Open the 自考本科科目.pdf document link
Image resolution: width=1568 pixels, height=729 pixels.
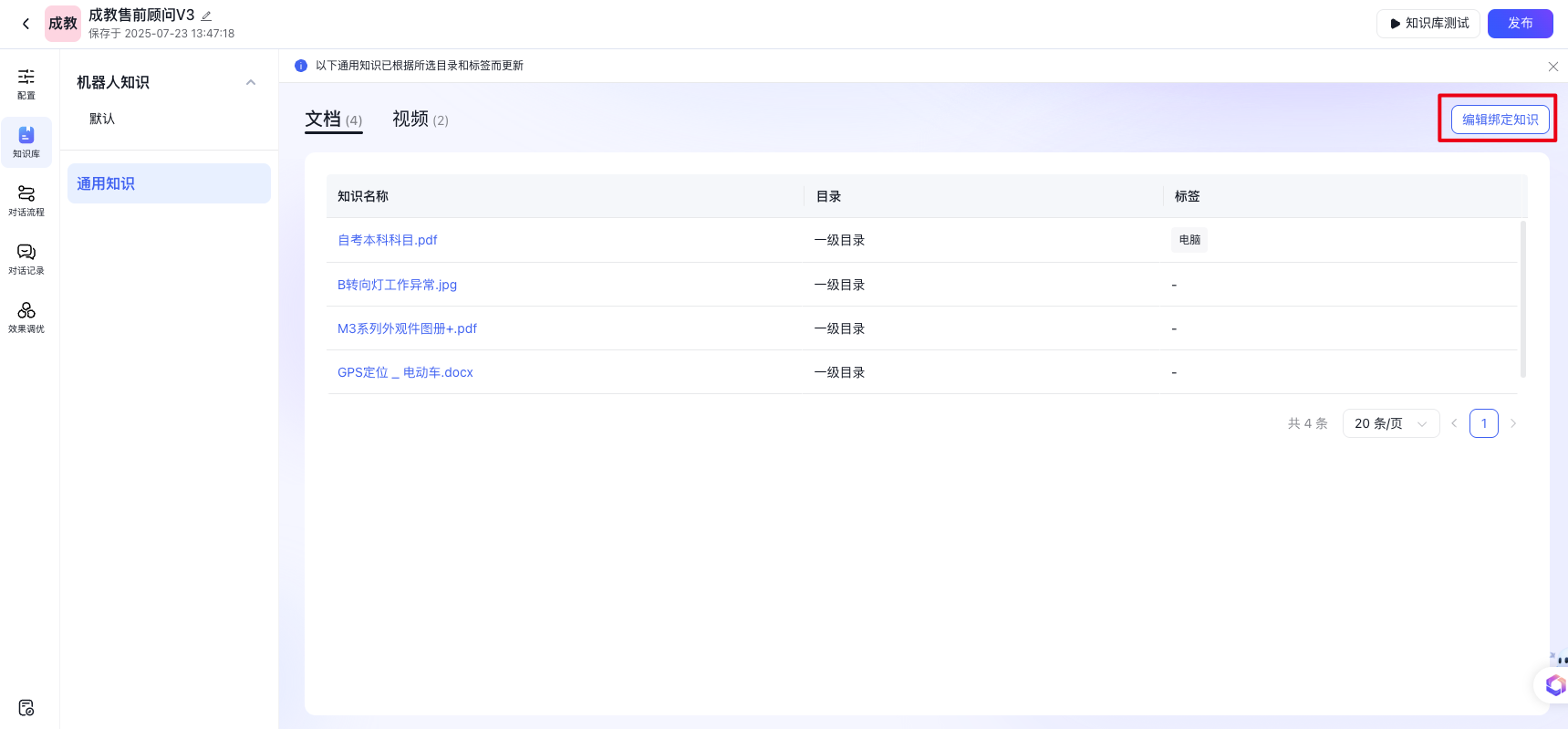pyautogui.click(x=388, y=240)
